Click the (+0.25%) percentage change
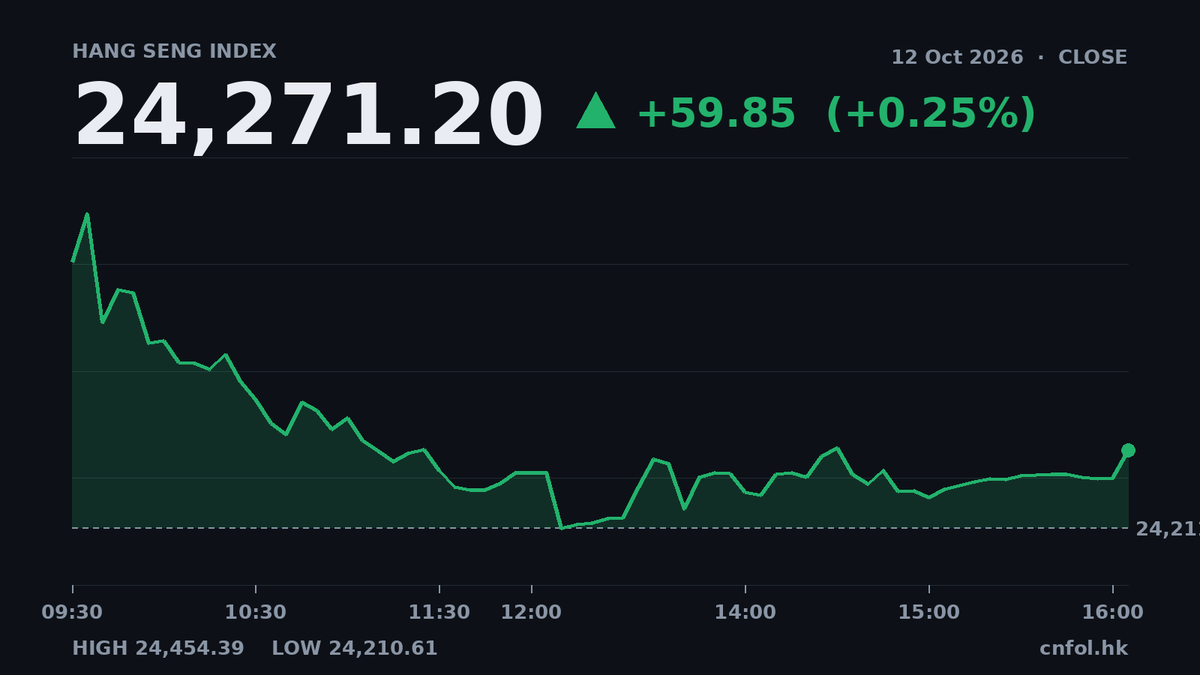This screenshot has width=1200, height=675. 931,113
